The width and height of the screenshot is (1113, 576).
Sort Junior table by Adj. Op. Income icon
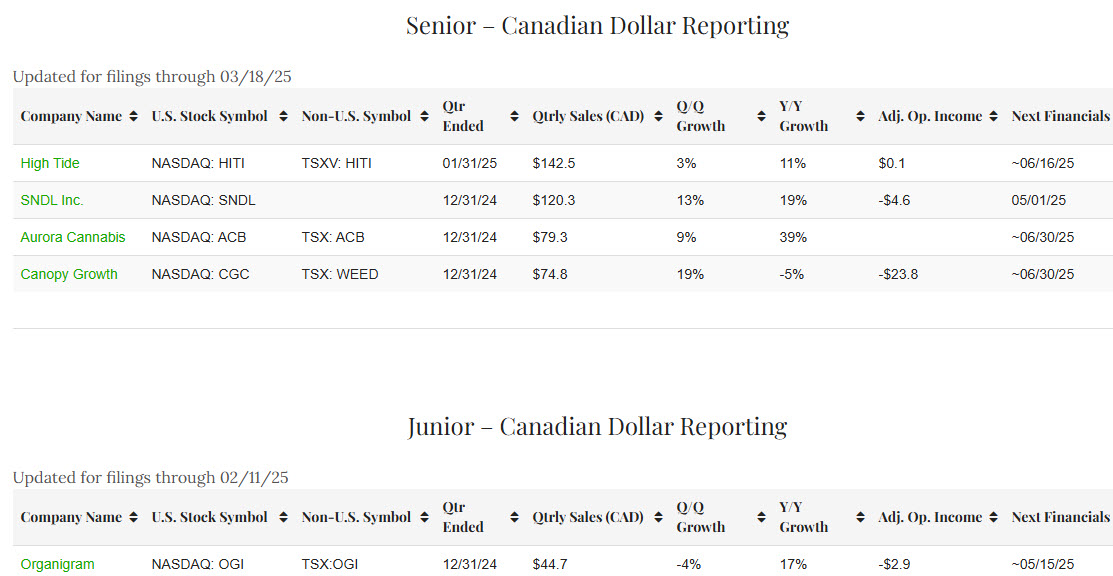pyautogui.click(x=993, y=517)
